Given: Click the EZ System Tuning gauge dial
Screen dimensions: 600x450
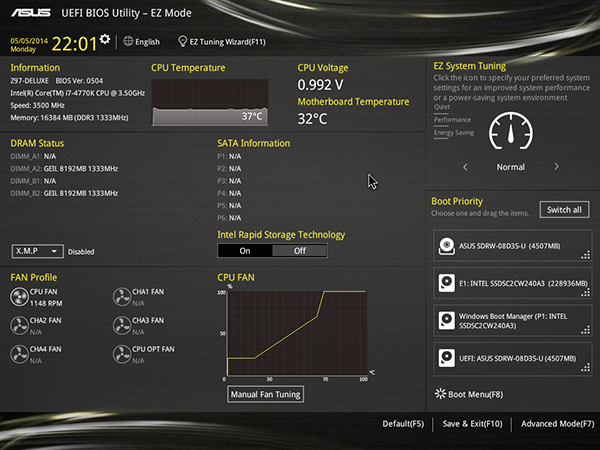Looking at the screenshot, I should coord(511,131).
